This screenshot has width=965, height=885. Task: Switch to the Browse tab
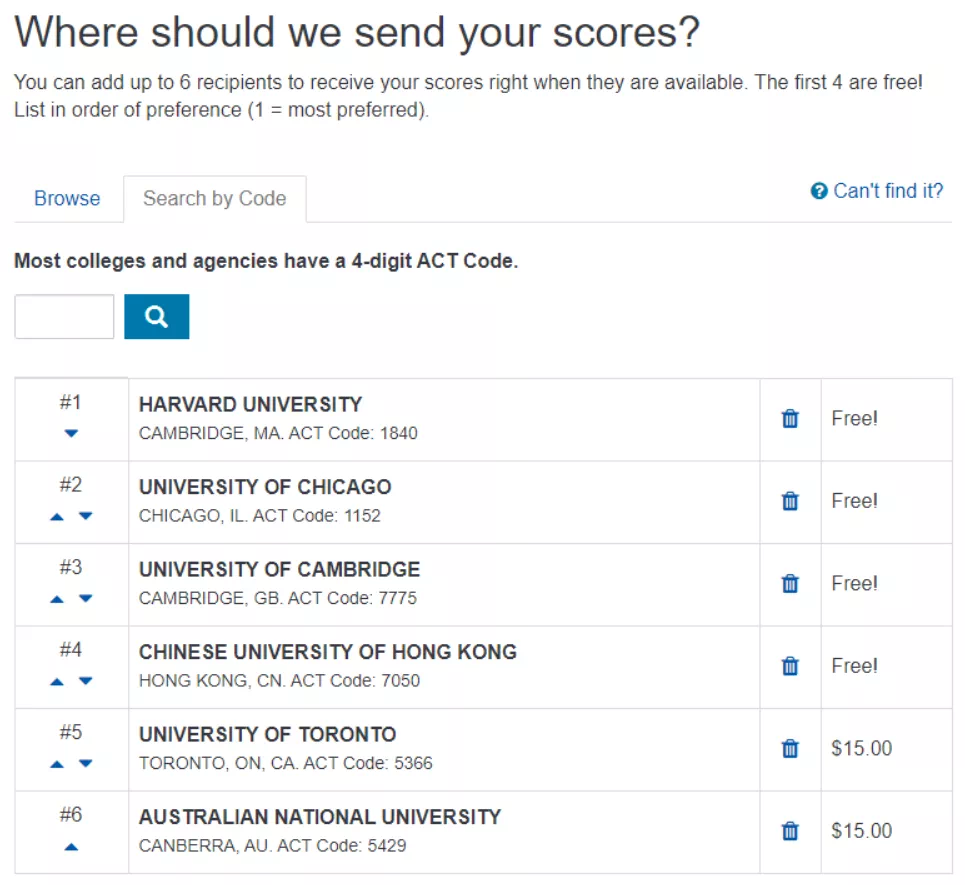coord(67,198)
